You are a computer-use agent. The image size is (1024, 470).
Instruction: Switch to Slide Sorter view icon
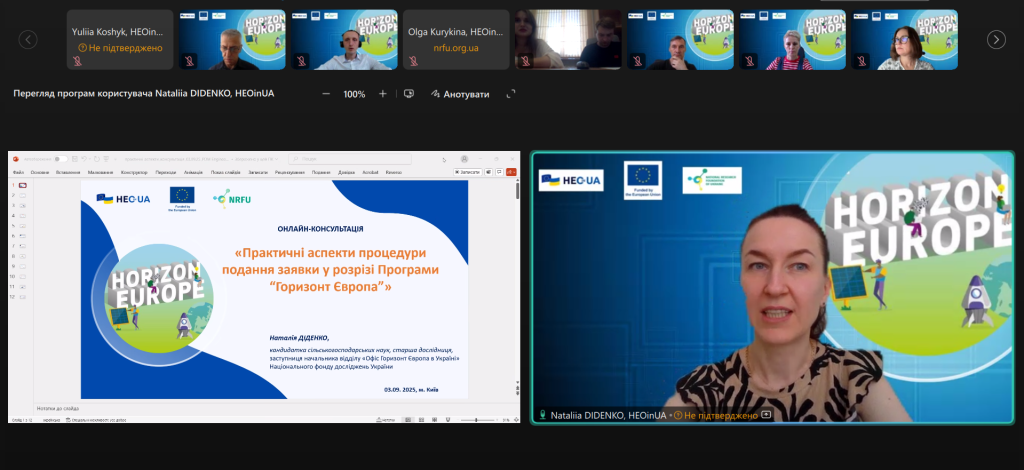coord(421,420)
